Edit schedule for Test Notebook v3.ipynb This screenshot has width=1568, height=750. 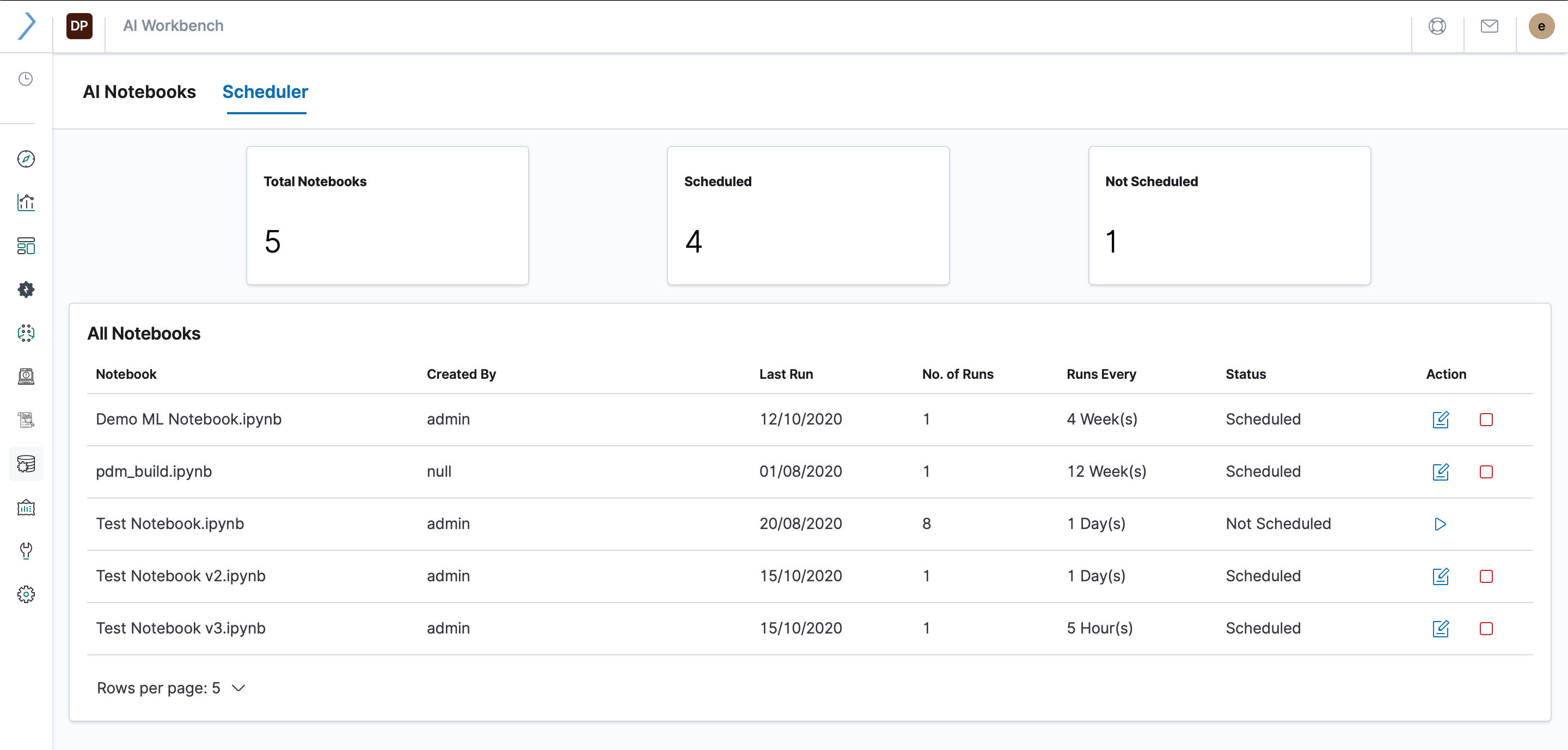point(1440,629)
